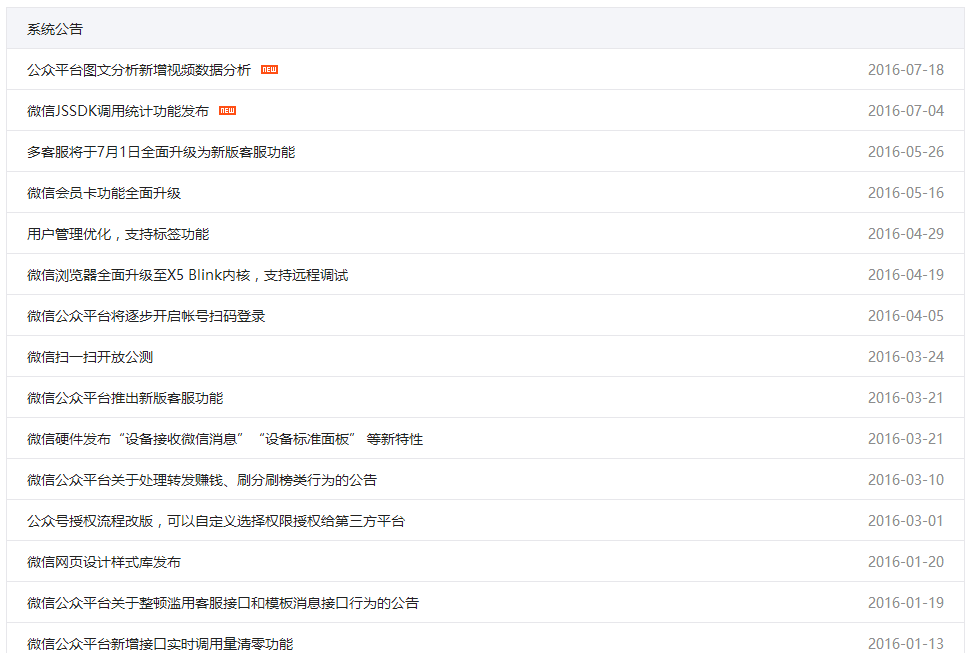This screenshot has height=653, width=966.
Task: Click date 2016-04-05
Action: (906, 316)
